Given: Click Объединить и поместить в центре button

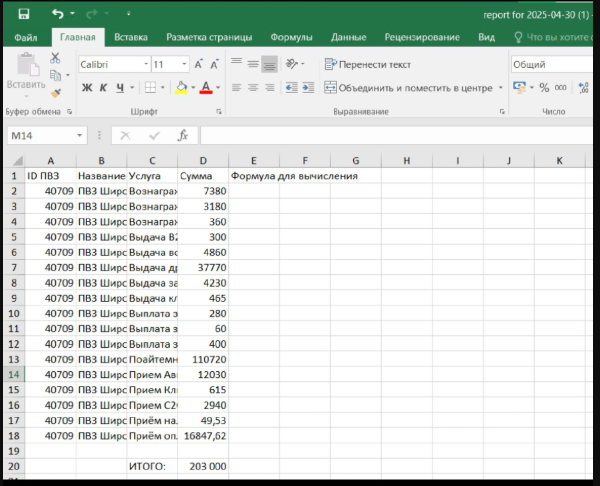Looking at the screenshot, I should (x=408, y=88).
